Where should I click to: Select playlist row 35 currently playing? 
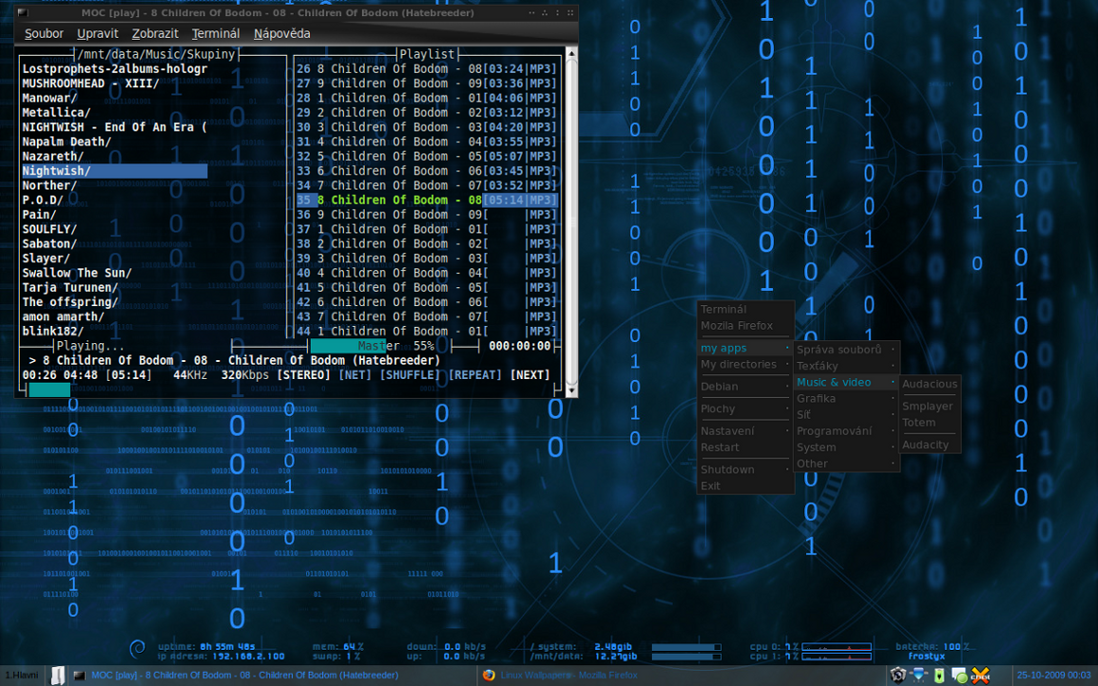[x=426, y=200]
